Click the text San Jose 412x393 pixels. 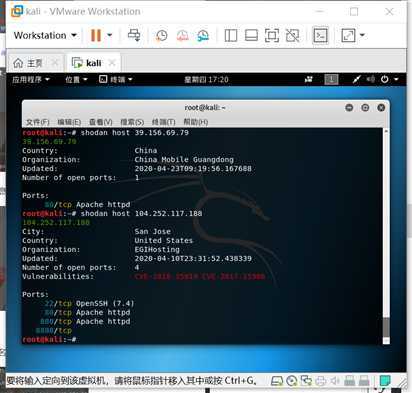pos(153,232)
